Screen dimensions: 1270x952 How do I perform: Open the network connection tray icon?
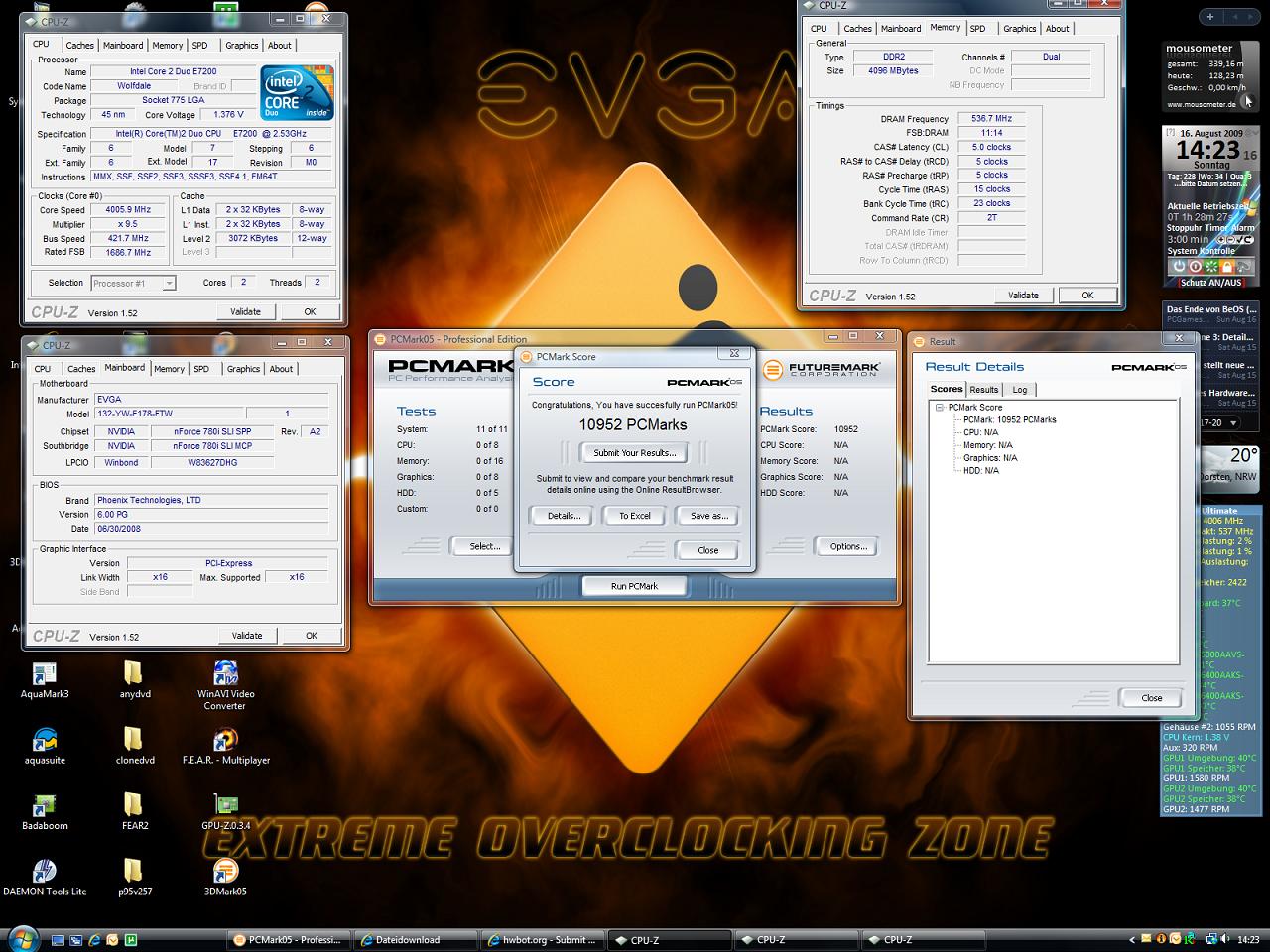pyautogui.click(x=1212, y=939)
